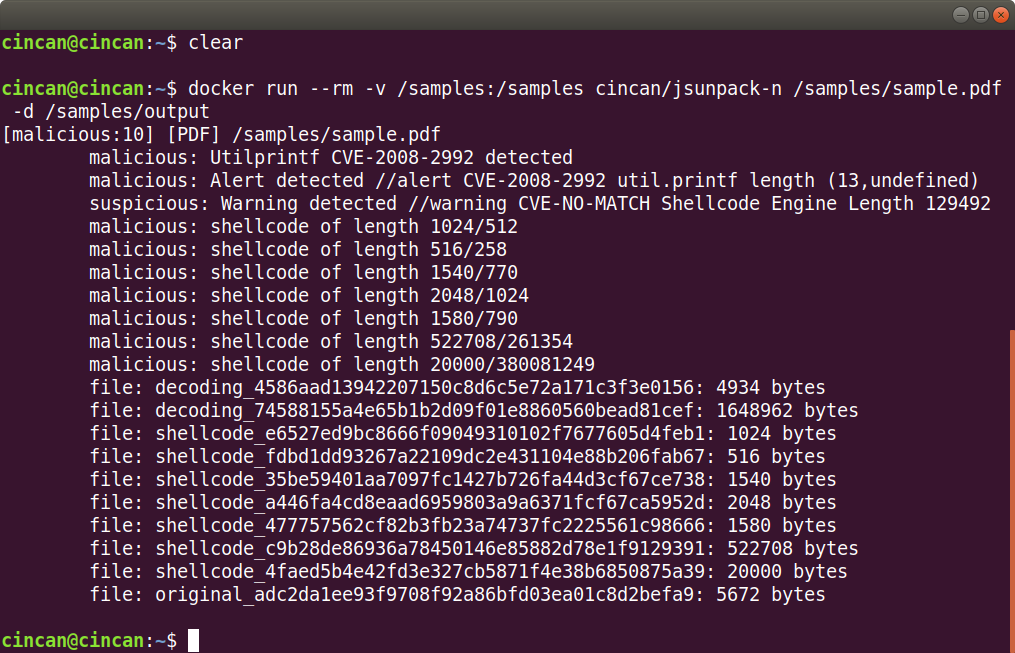Click the shellcode of length 1024/512 line
Image resolution: width=1015 pixels, height=653 pixels.
pyautogui.click(x=304, y=227)
